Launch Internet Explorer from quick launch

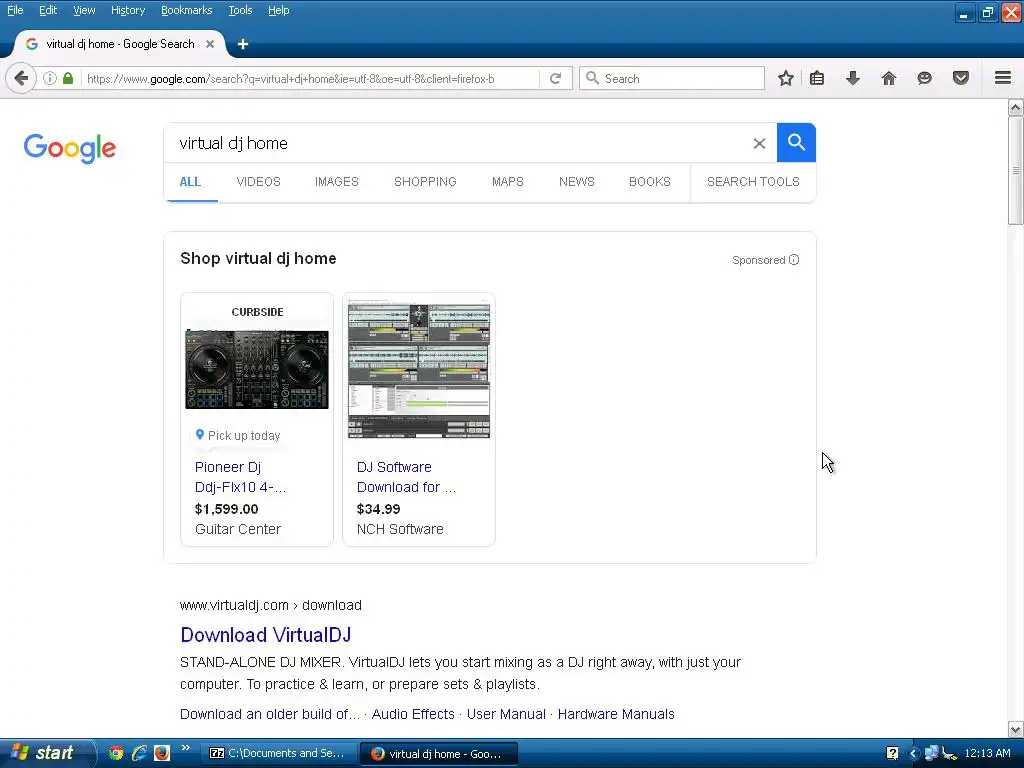pos(139,753)
